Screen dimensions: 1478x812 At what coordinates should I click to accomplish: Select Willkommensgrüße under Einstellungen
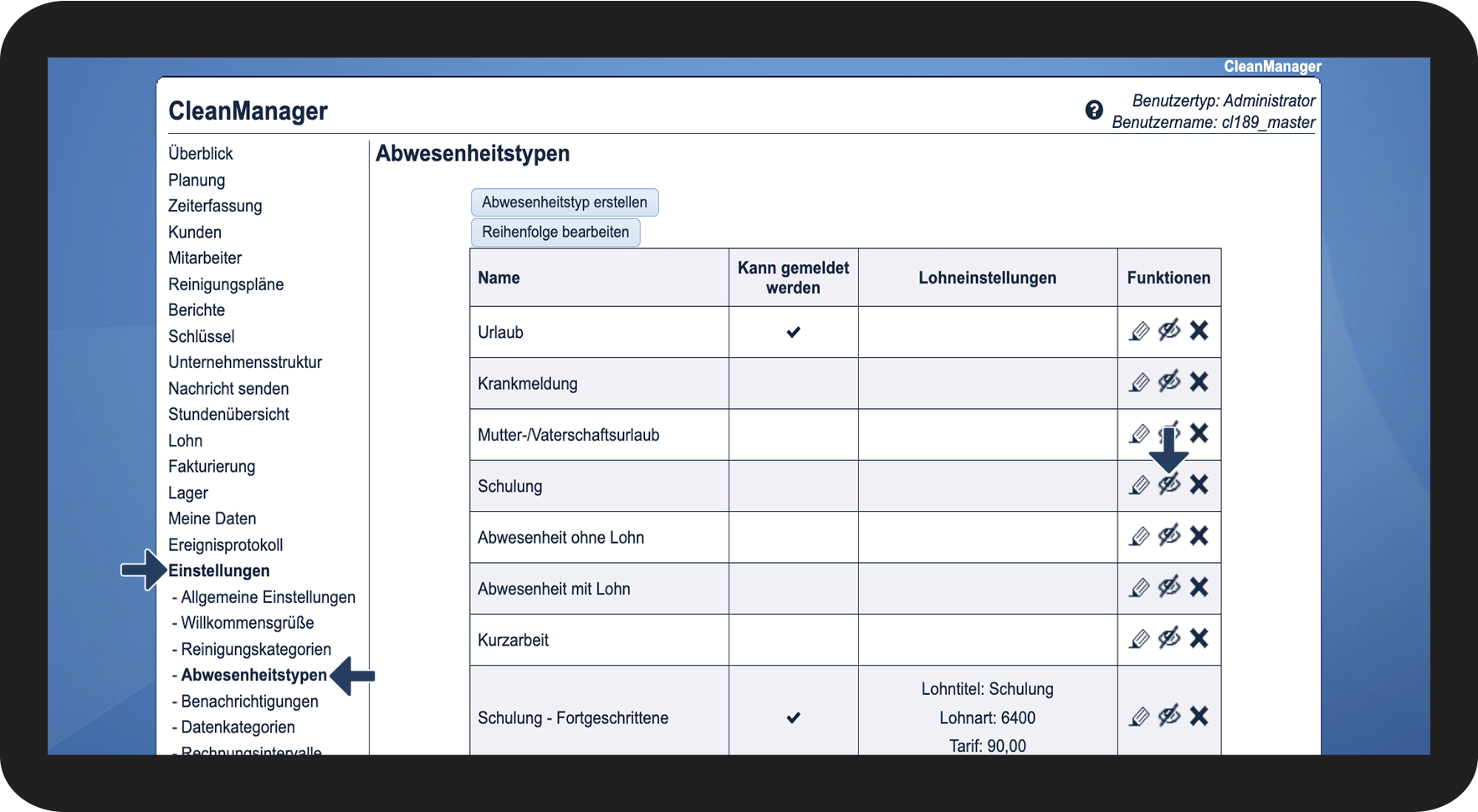[248, 623]
